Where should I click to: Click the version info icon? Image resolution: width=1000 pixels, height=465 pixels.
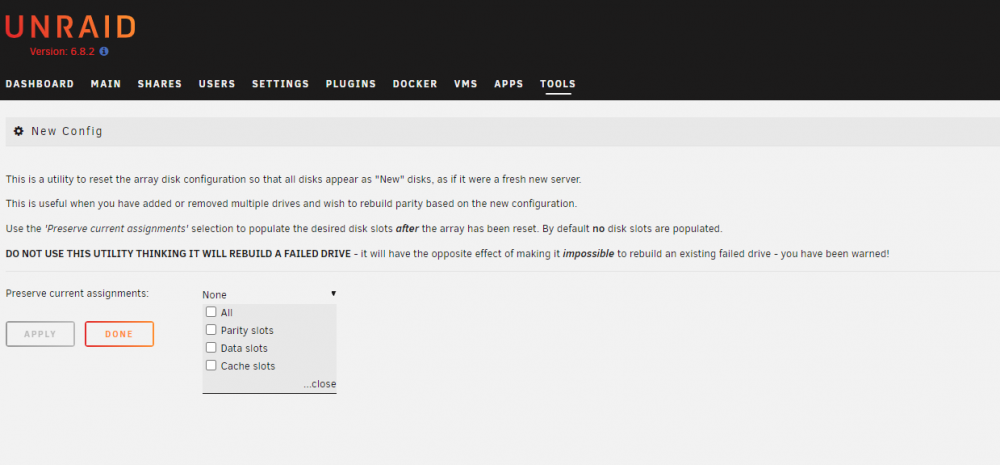(x=104, y=52)
